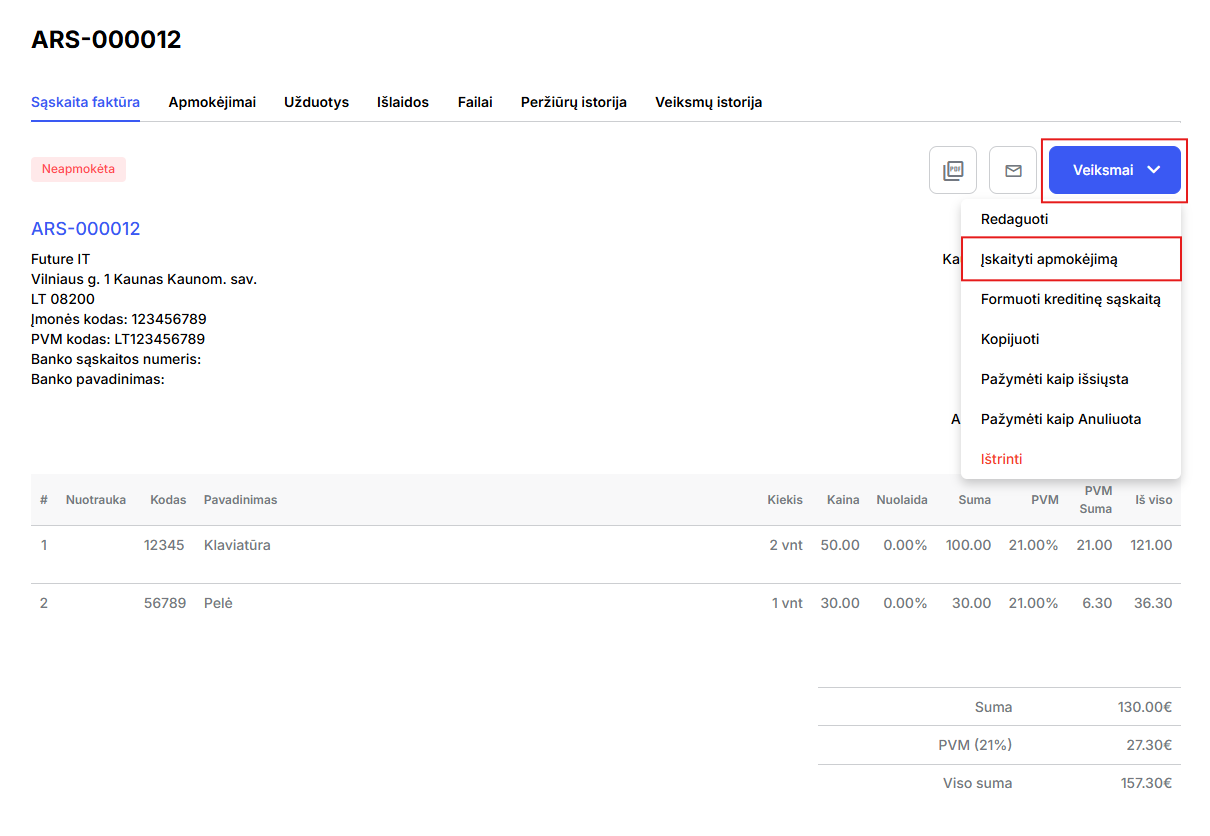This screenshot has height=836, width=1210.
Task: Select Pažymėti kaip išsiųsta option
Action: pos(1071,379)
